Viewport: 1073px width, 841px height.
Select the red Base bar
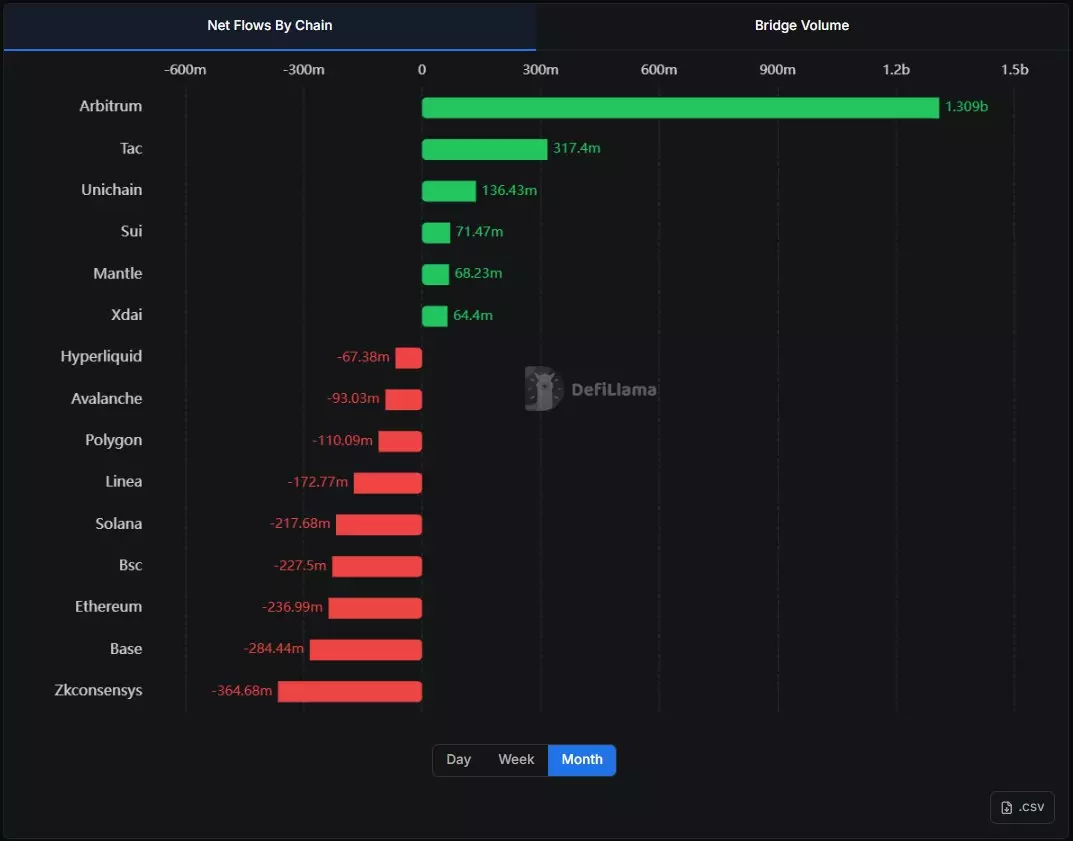366,650
